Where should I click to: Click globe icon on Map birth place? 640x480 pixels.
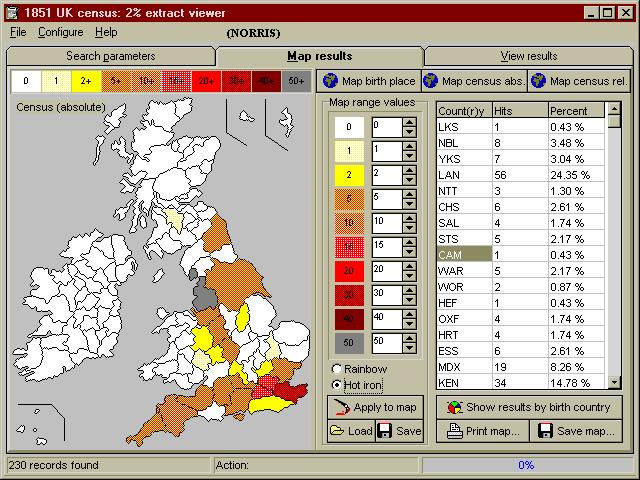329,81
